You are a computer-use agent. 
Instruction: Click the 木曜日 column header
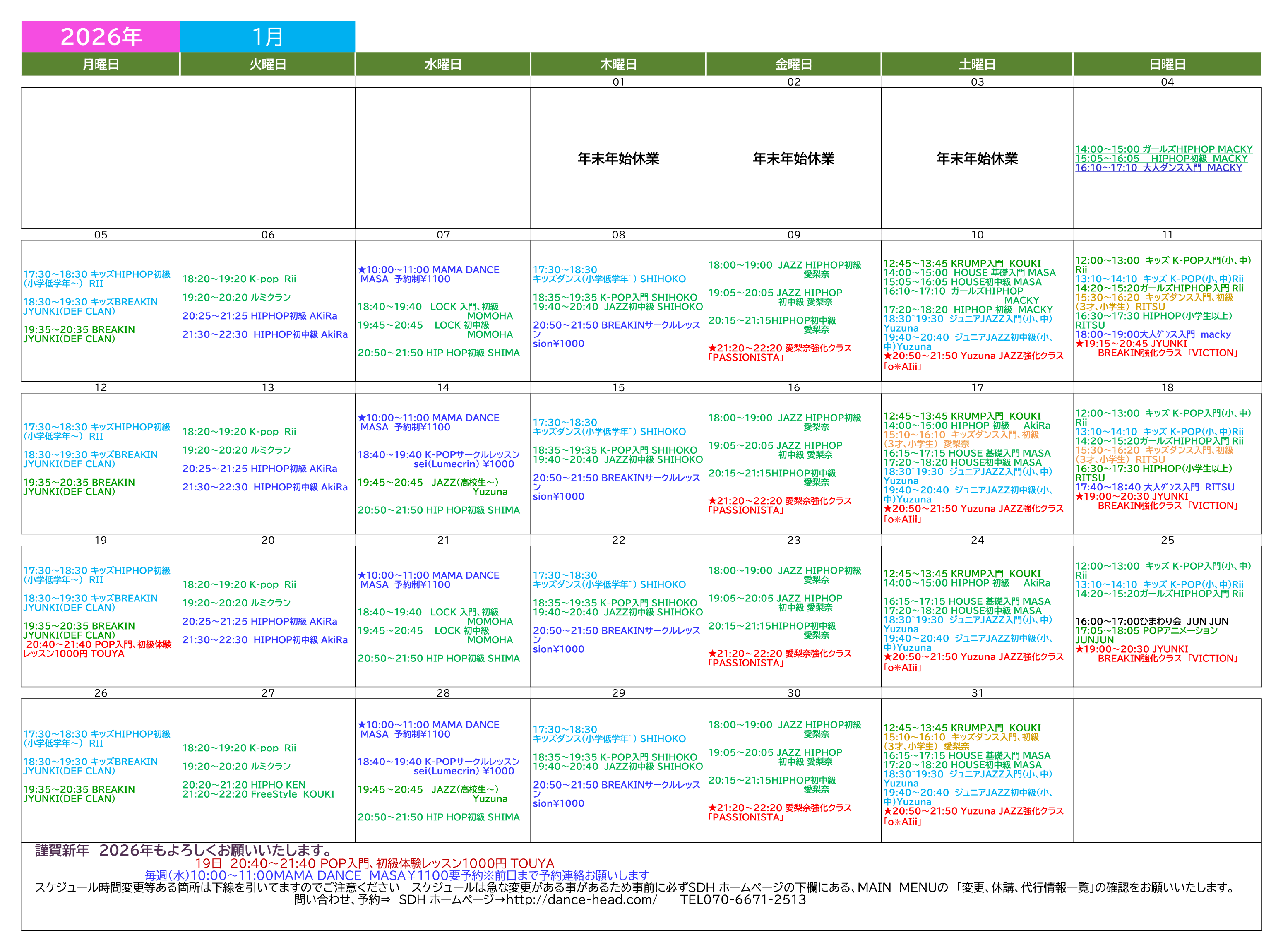tap(618, 64)
